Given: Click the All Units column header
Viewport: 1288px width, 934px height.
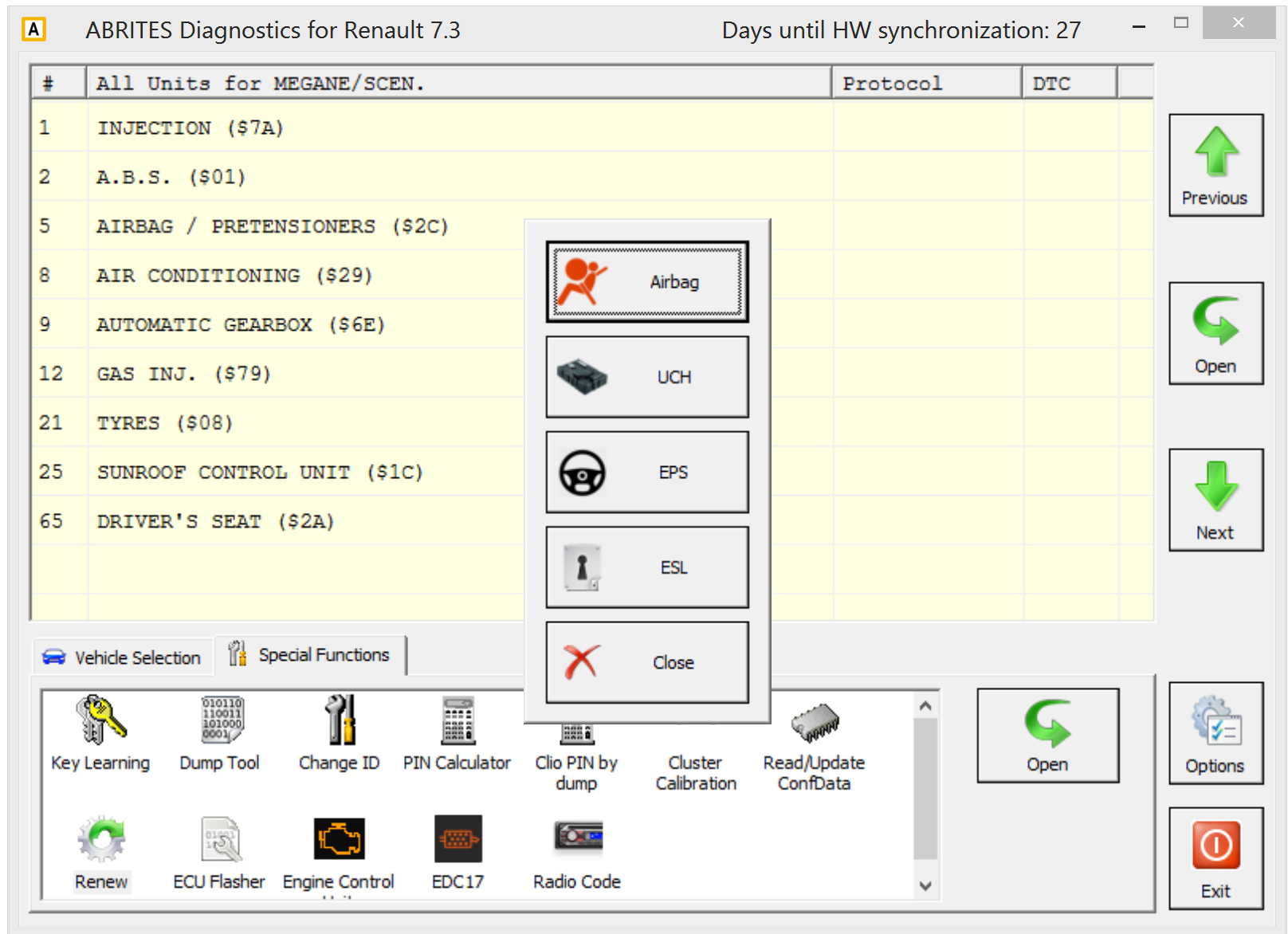Looking at the screenshot, I should (x=459, y=83).
